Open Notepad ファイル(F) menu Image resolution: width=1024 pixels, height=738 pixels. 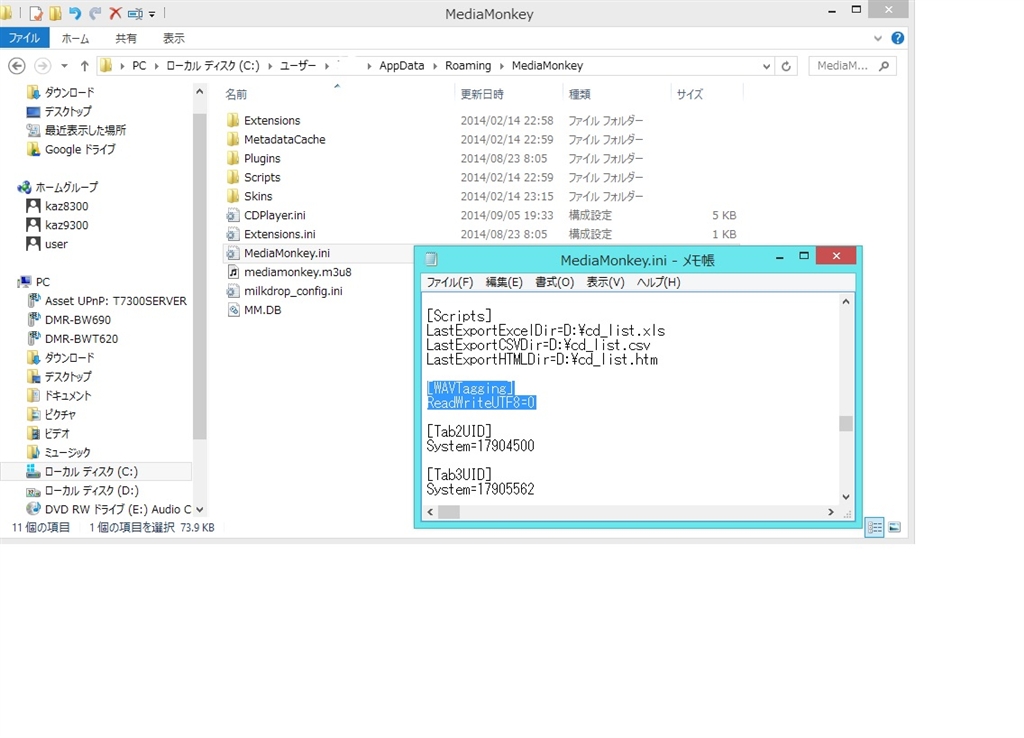point(449,282)
